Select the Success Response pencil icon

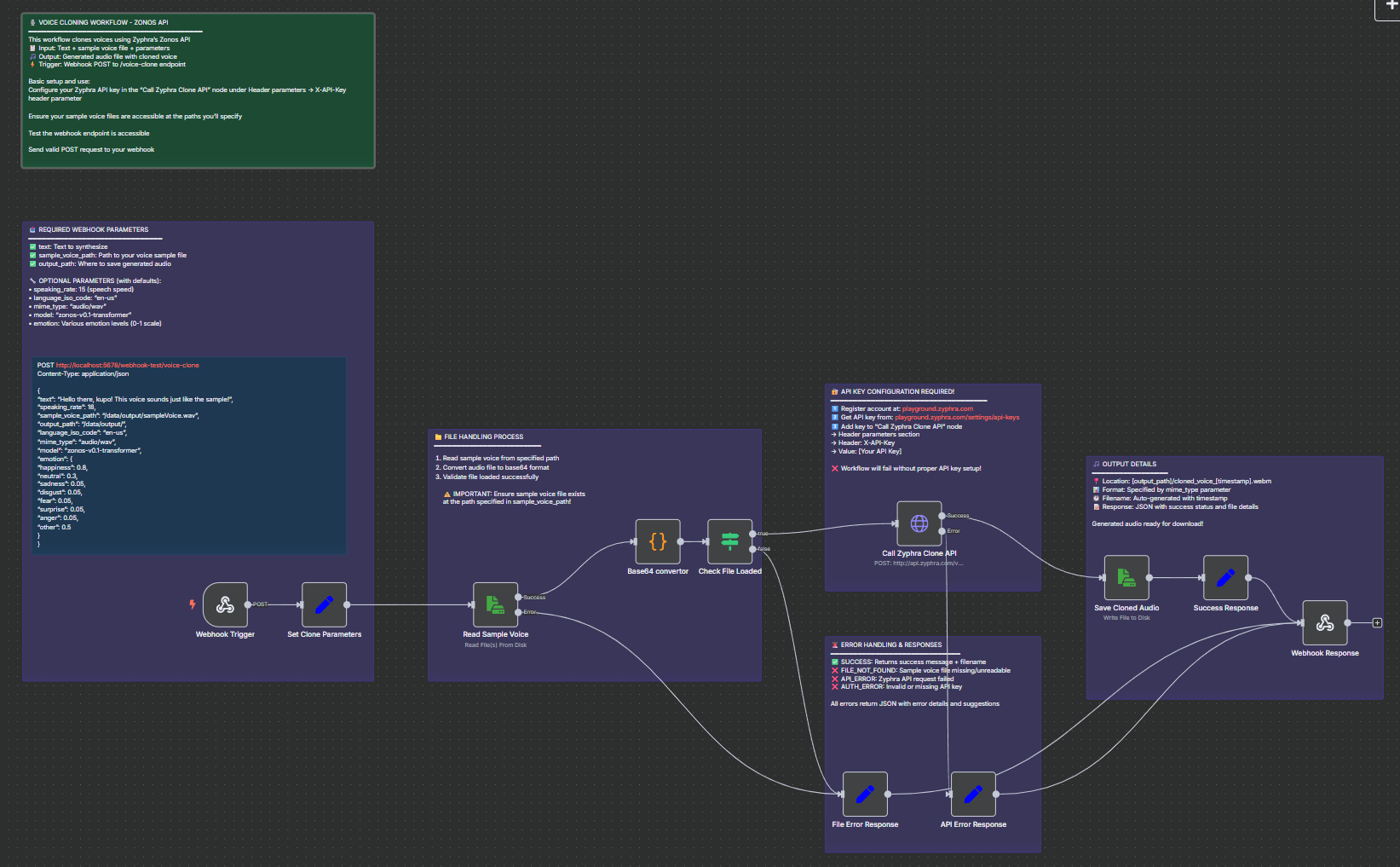1225,577
